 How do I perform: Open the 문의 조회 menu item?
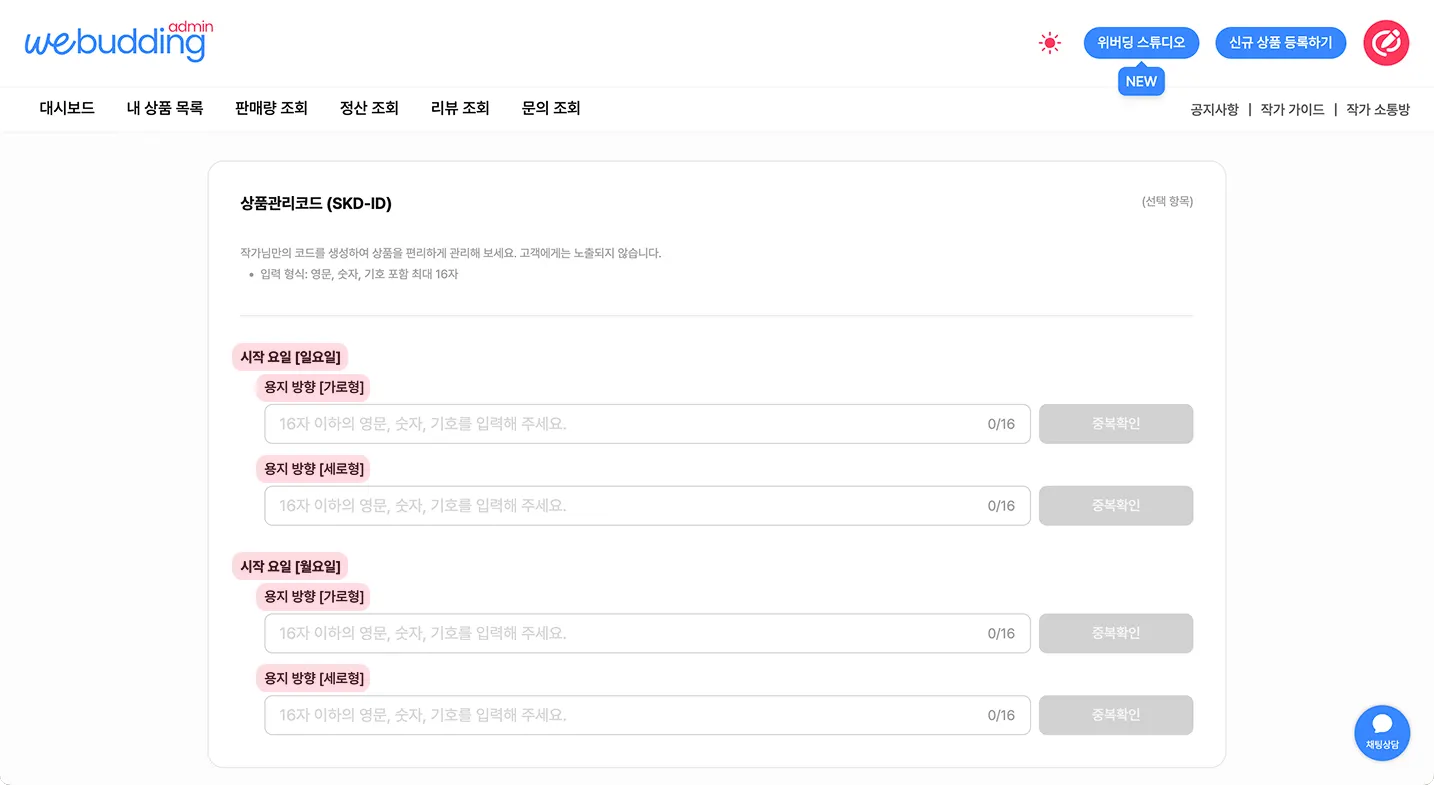[x=551, y=108]
